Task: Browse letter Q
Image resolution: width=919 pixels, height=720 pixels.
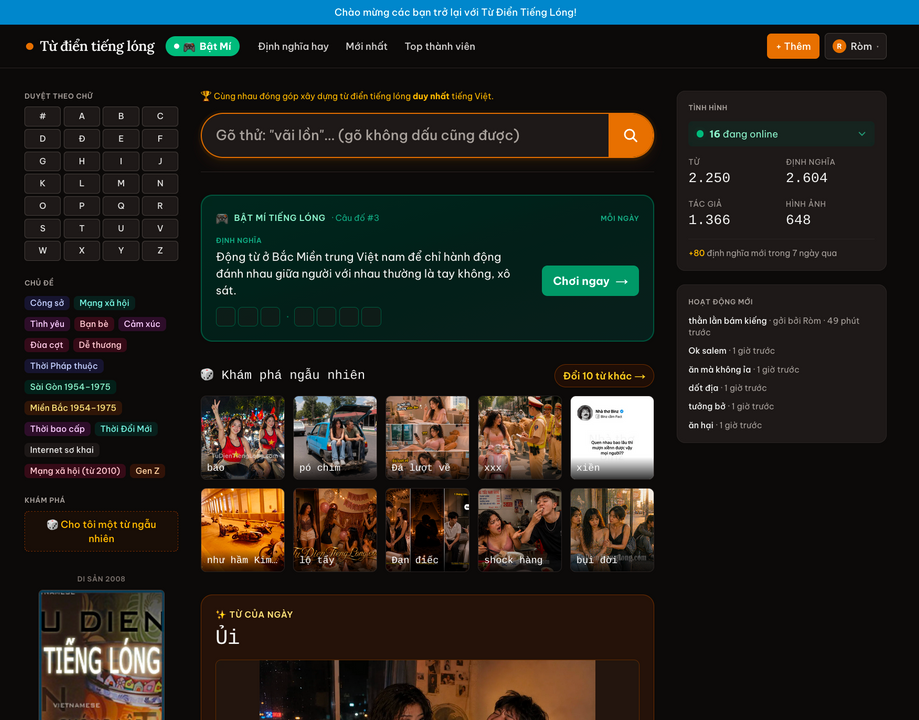Action: pos(121,206)
